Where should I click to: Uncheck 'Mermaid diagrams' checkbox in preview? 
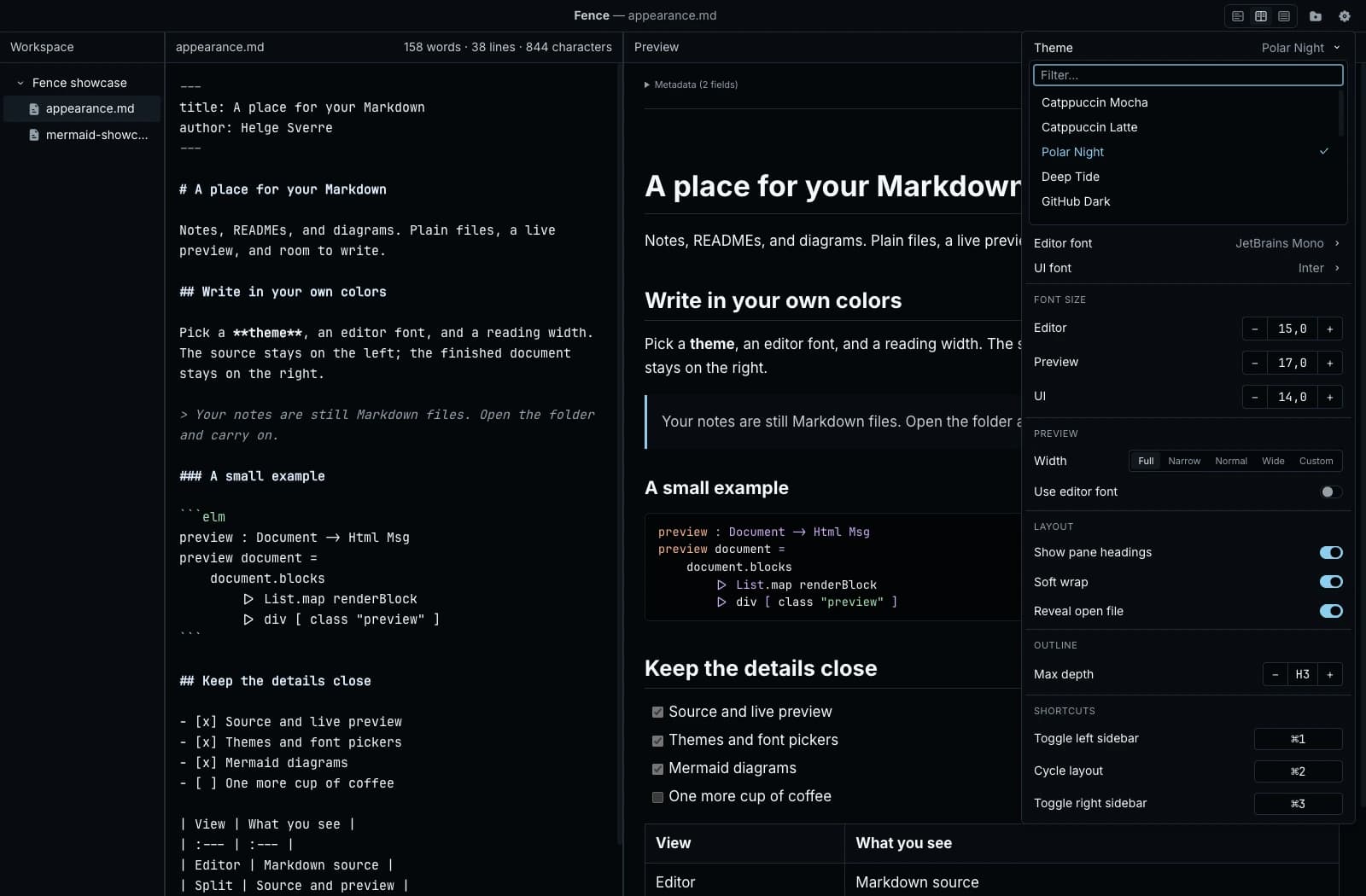(x=657, y=769)
